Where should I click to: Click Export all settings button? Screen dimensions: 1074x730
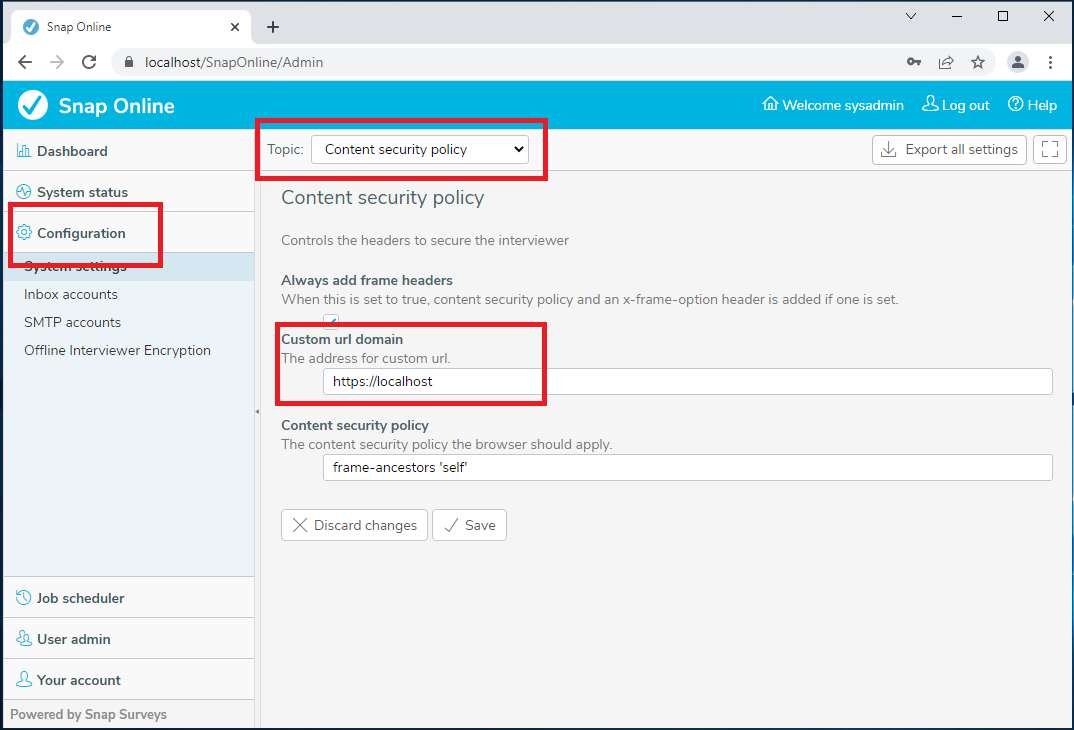[x=949, y=150]
